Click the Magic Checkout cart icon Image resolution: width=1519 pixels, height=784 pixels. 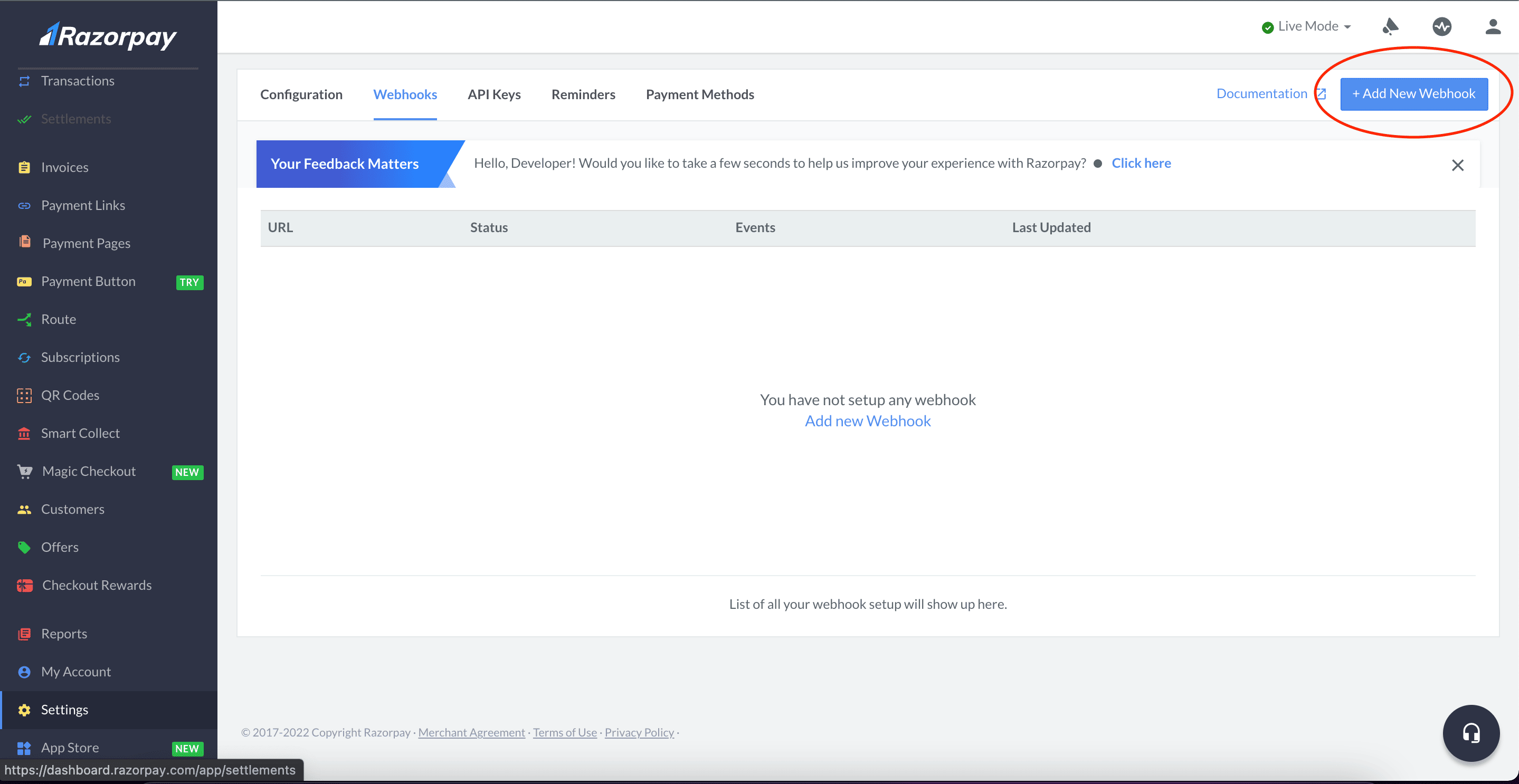(25, 472)
